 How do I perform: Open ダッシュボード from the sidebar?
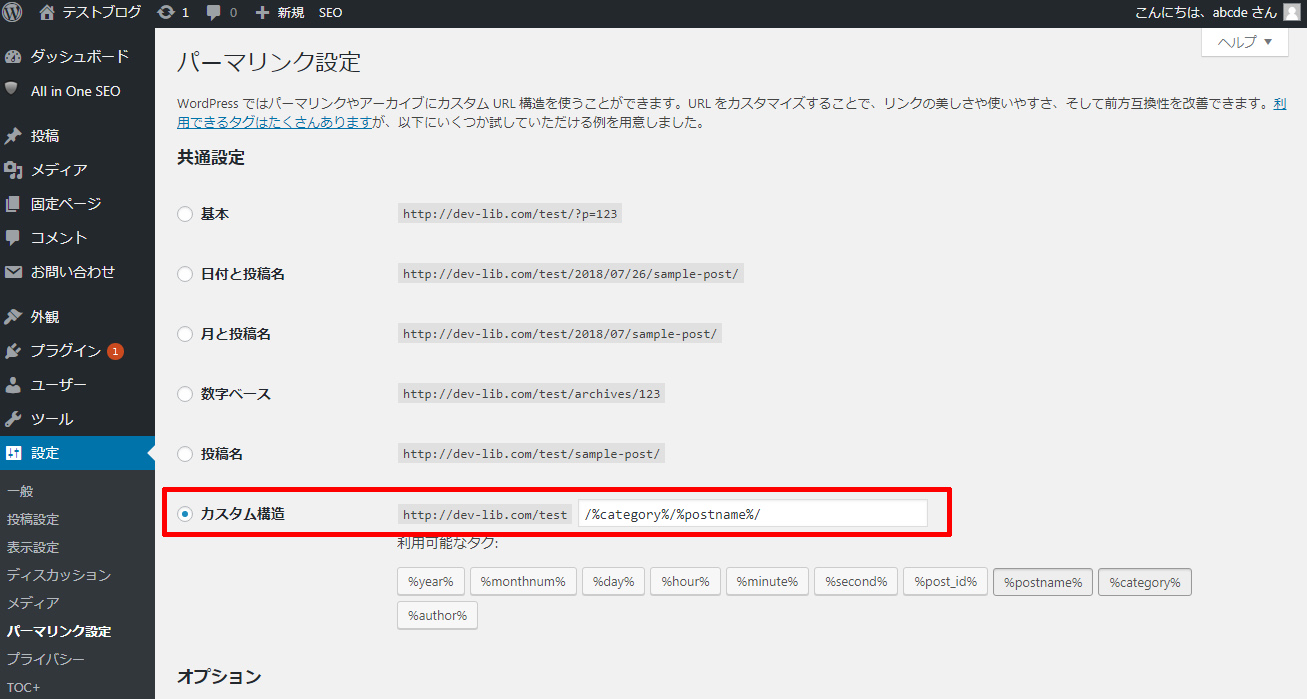coord(79,57)
